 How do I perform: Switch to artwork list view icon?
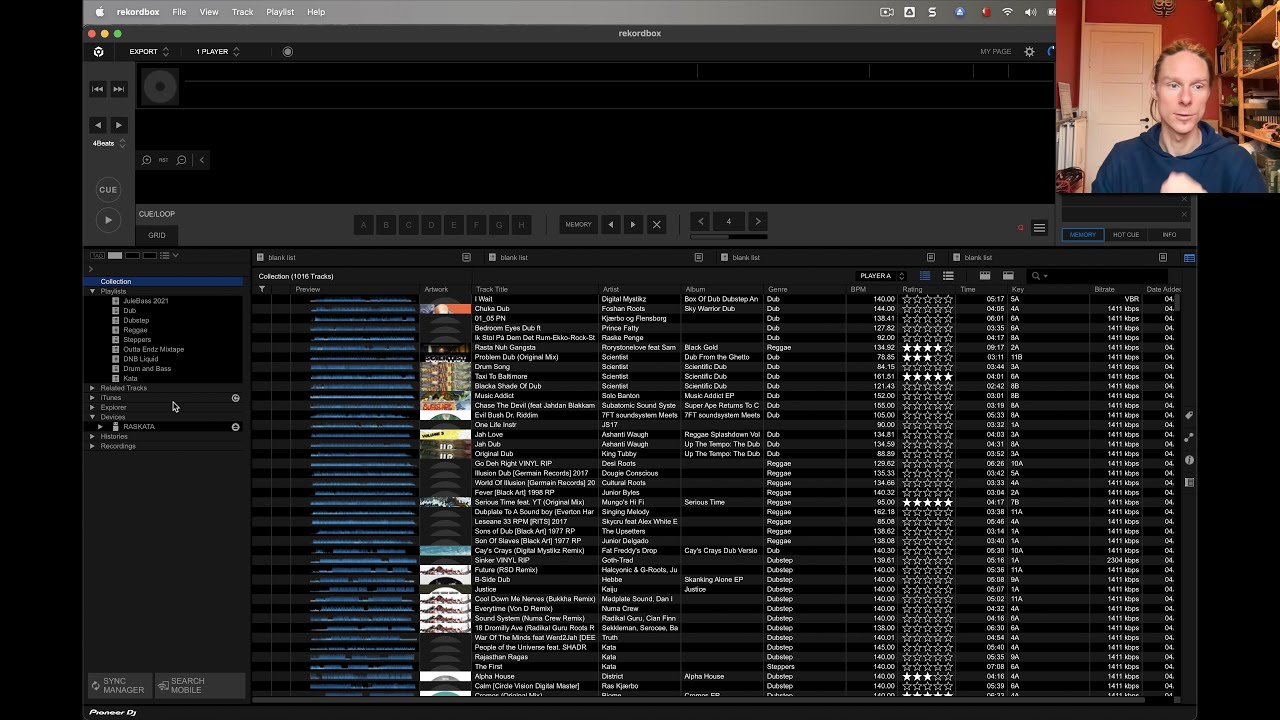(948, 276)
